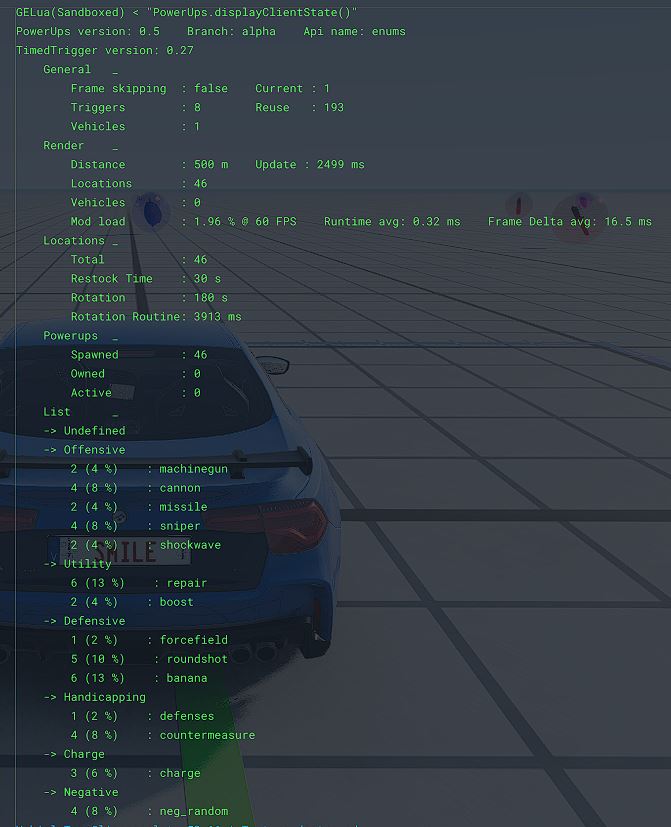Click the 'countermeasure' powerup entry
Screen dimensions: 671x827
(163, 735)
